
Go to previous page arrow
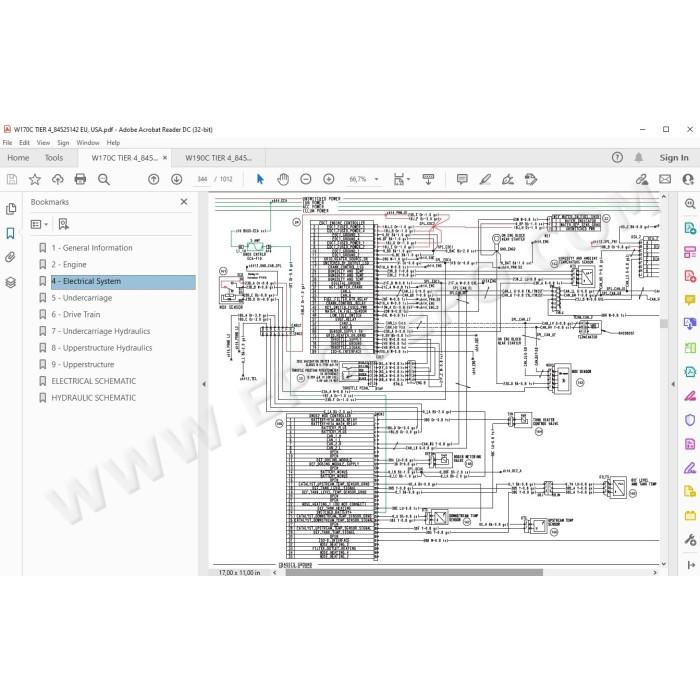point(154,179)
